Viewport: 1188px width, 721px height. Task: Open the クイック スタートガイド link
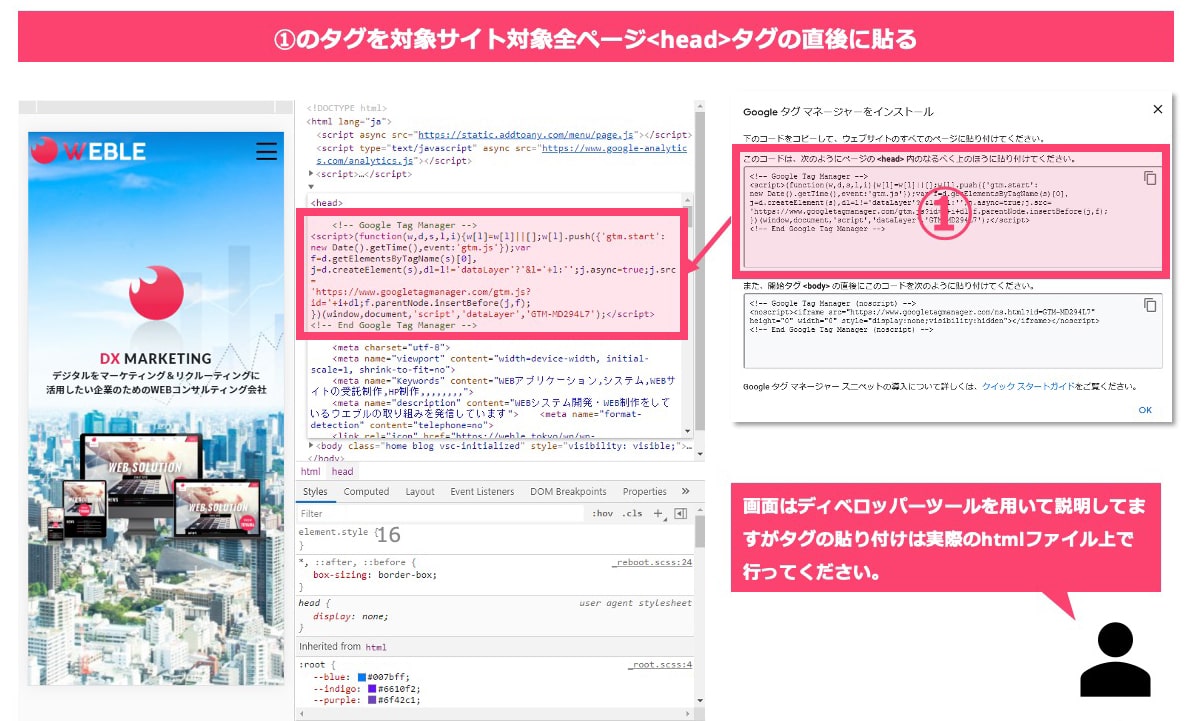(x=1028, y=386)
